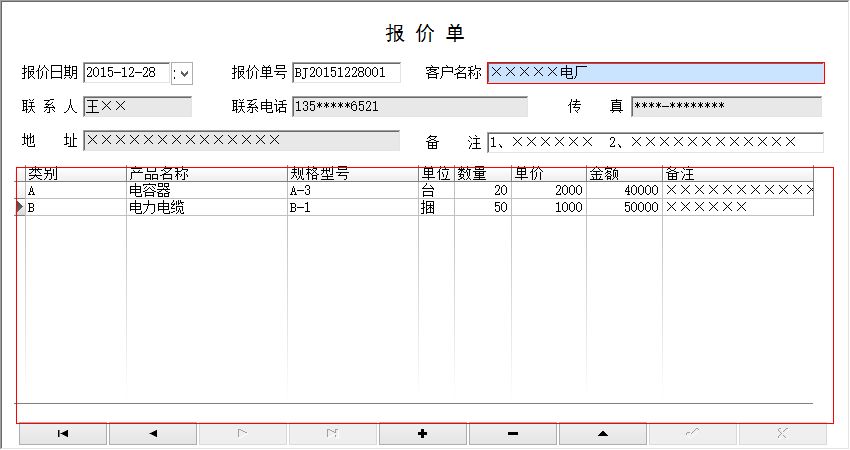Click the remark cell in the 电力电缆 row

click(x=738, y=207)
